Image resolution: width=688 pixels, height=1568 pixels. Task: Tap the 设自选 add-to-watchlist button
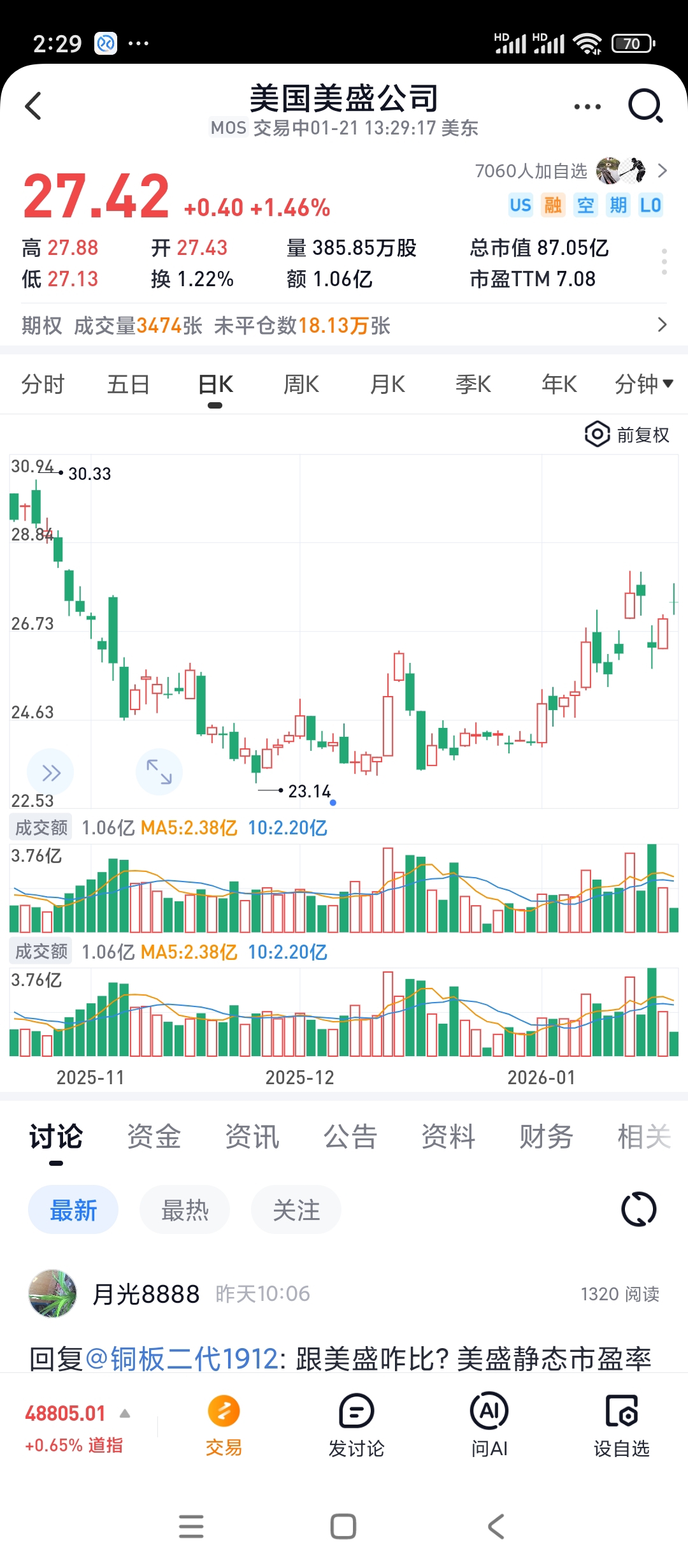622,1426
